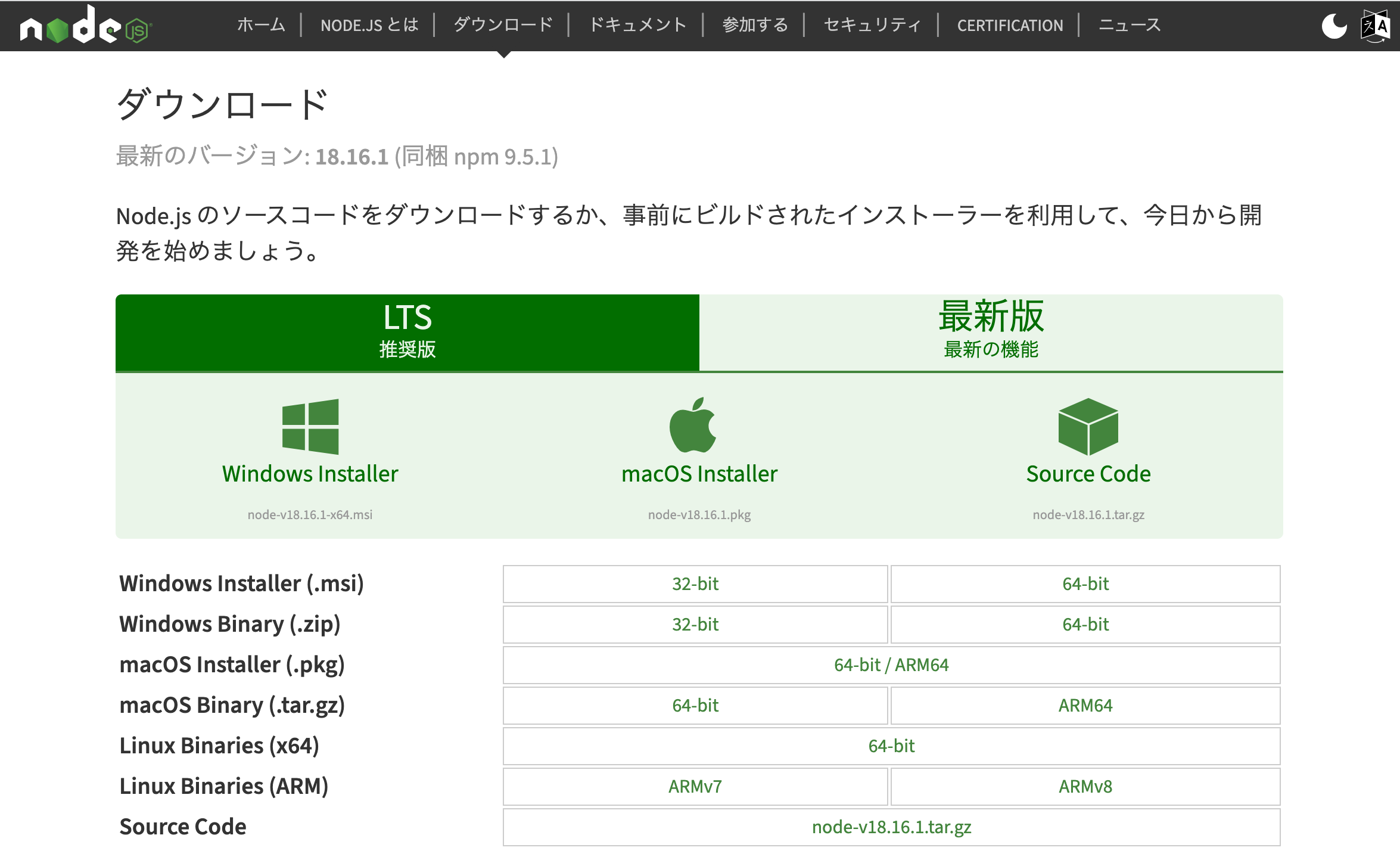Click the ダウンロード page heading
The image size is (1400, 863).
click(x=223, y=104)
